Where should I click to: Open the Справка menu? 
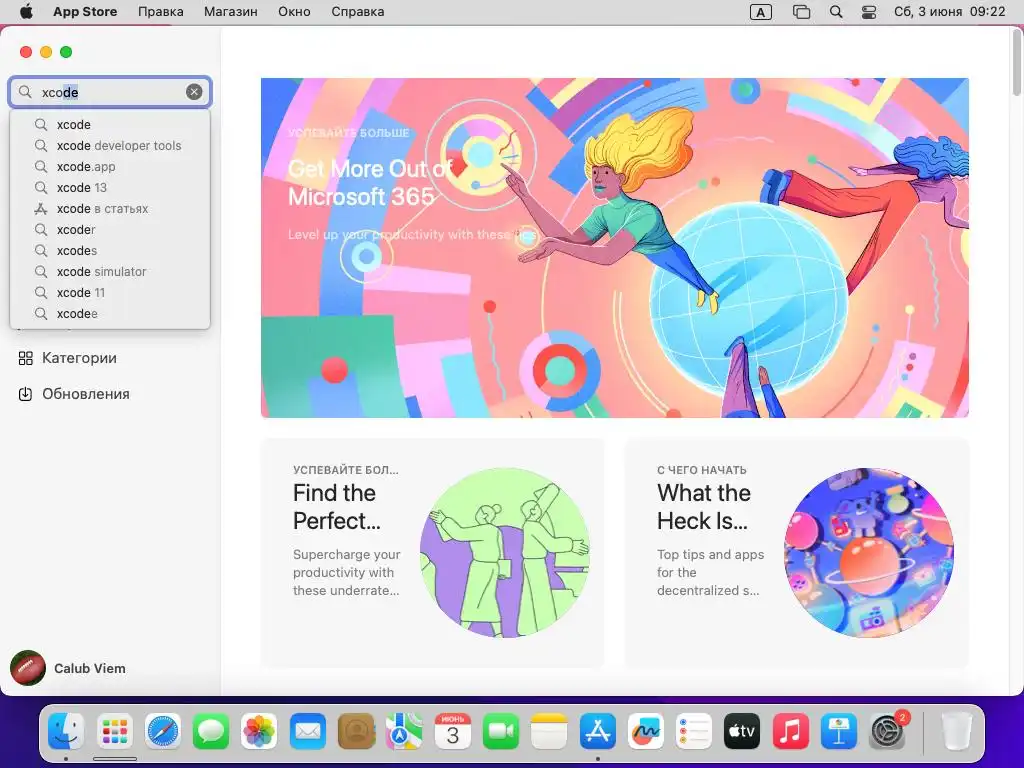point(357,12)
